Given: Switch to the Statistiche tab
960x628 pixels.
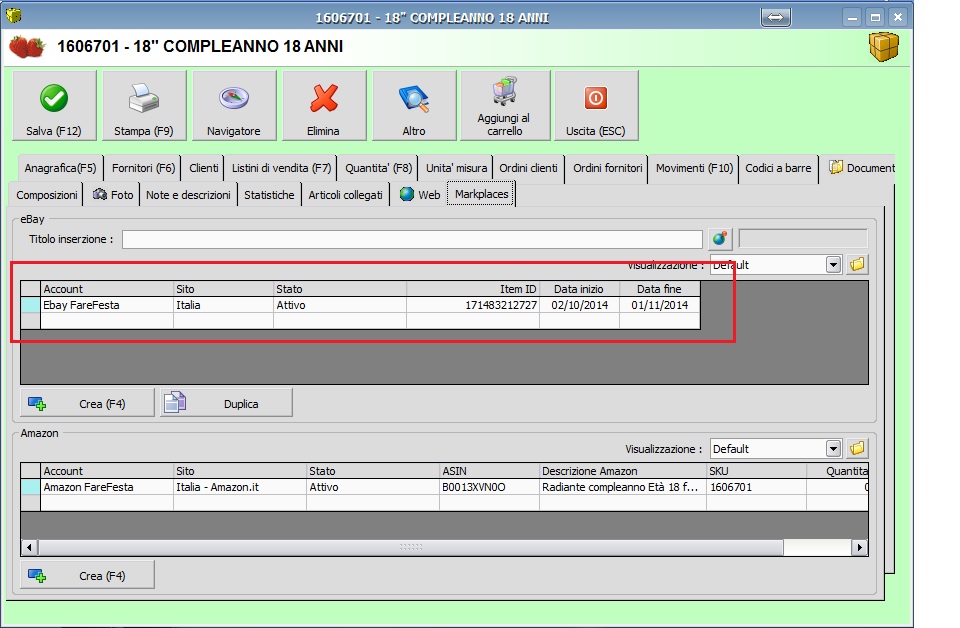Looking at the screenshot, I should (269, 195).
